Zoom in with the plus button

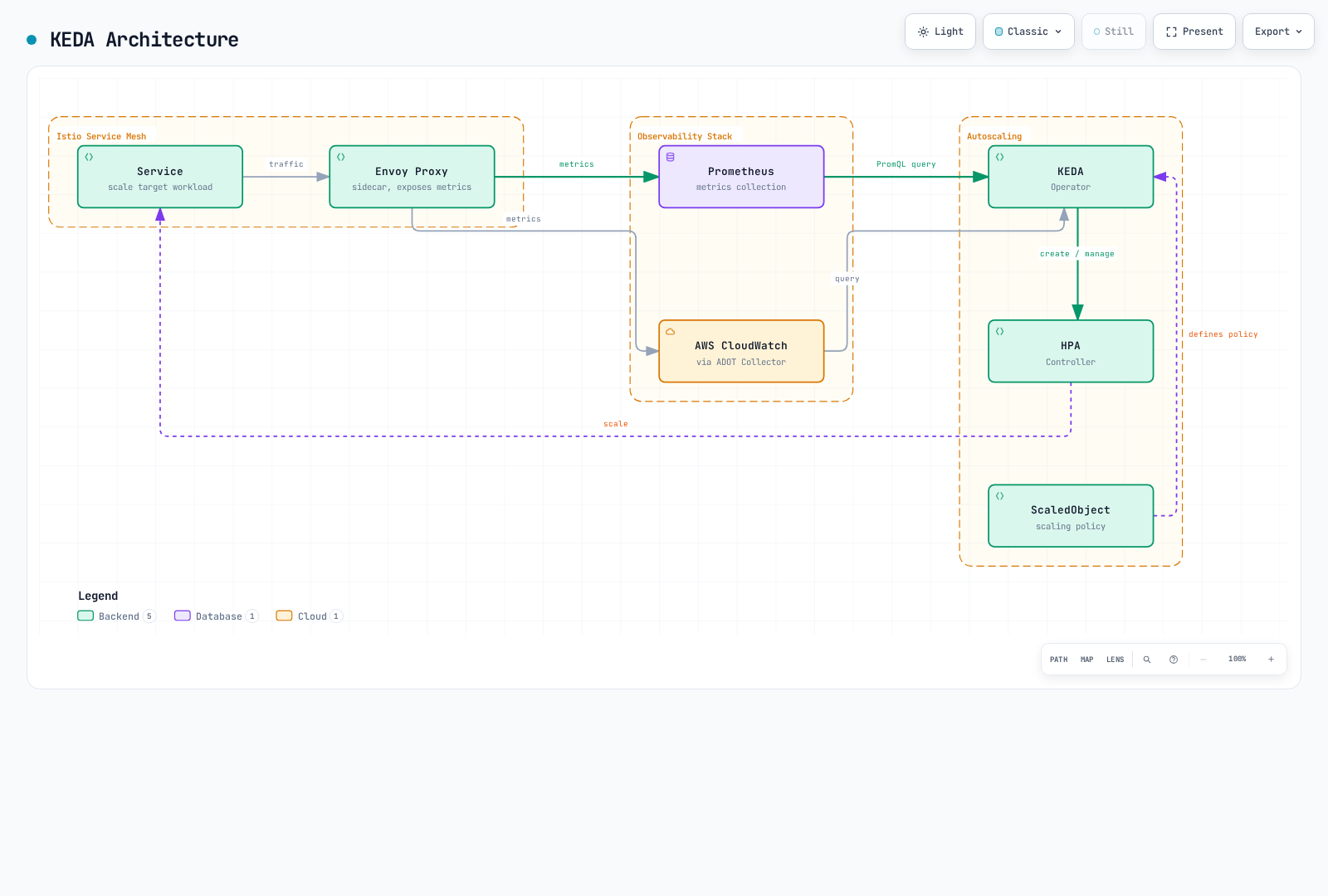coord(1271,660)
